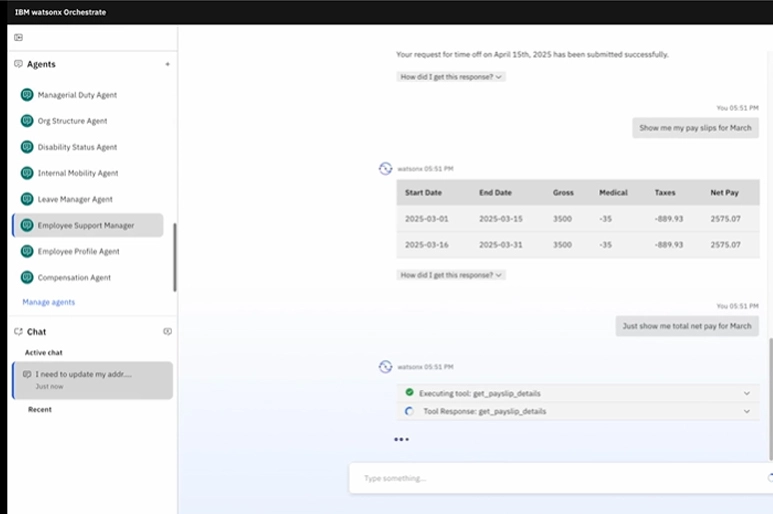Select Compensation Agent
This screenshot has height=514, width=773.
coord(74,277)
